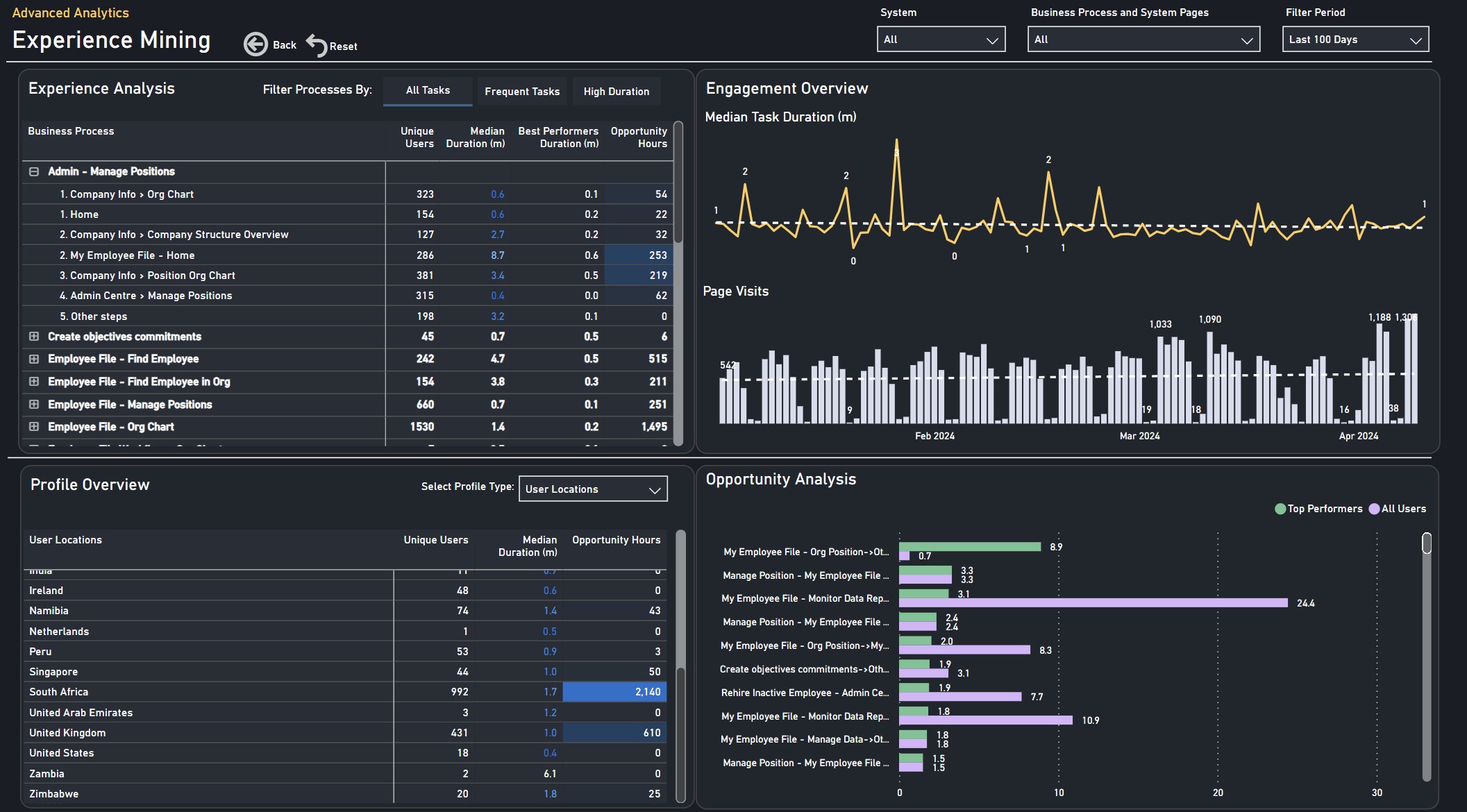Viewport: 1467px width, 812px height.
Task: Click the Opportunity Analysis scrollbar handle
Action: click(1426, 543)
